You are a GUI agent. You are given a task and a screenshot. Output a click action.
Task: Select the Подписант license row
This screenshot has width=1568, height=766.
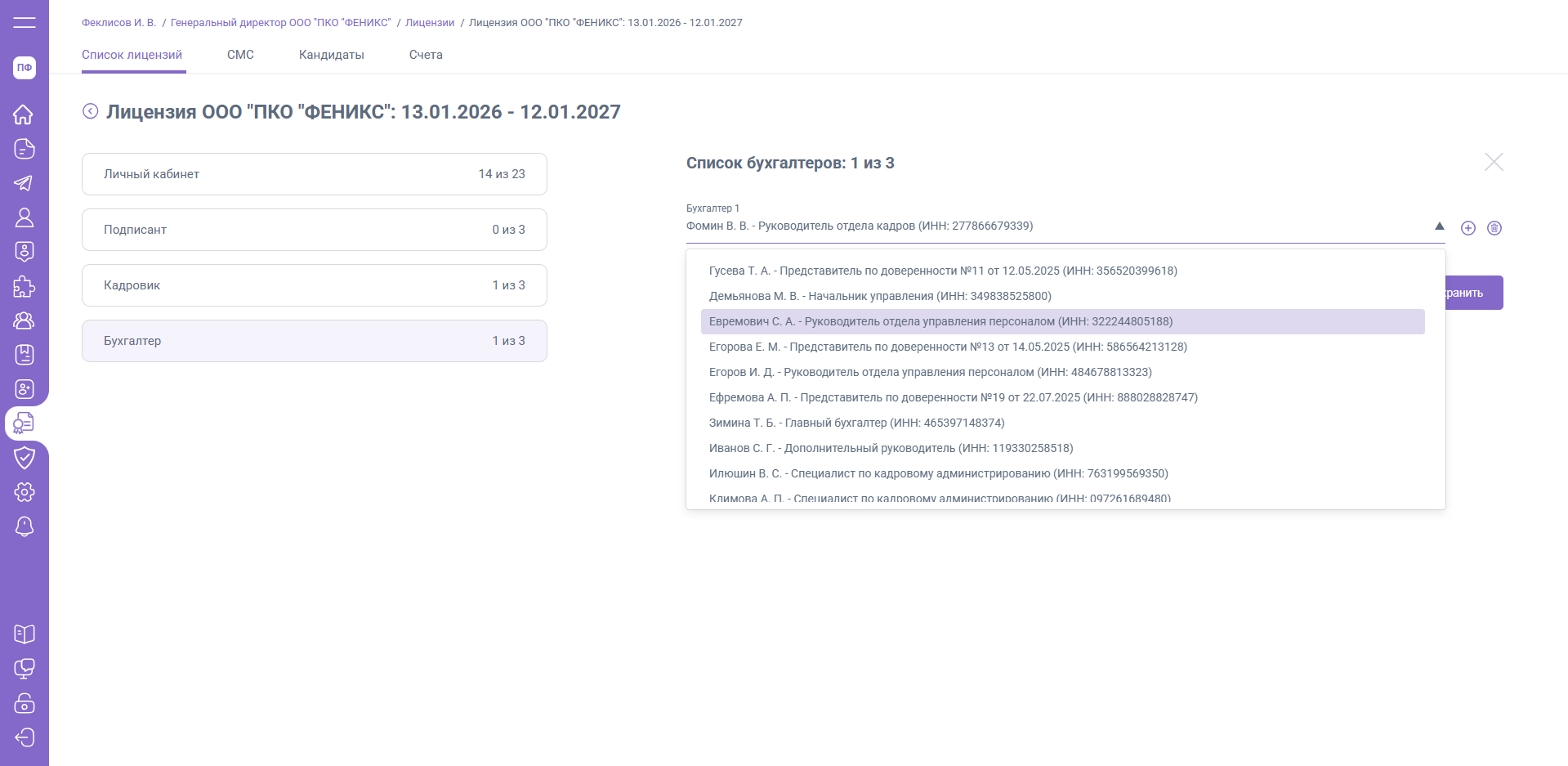click(314, 230)
